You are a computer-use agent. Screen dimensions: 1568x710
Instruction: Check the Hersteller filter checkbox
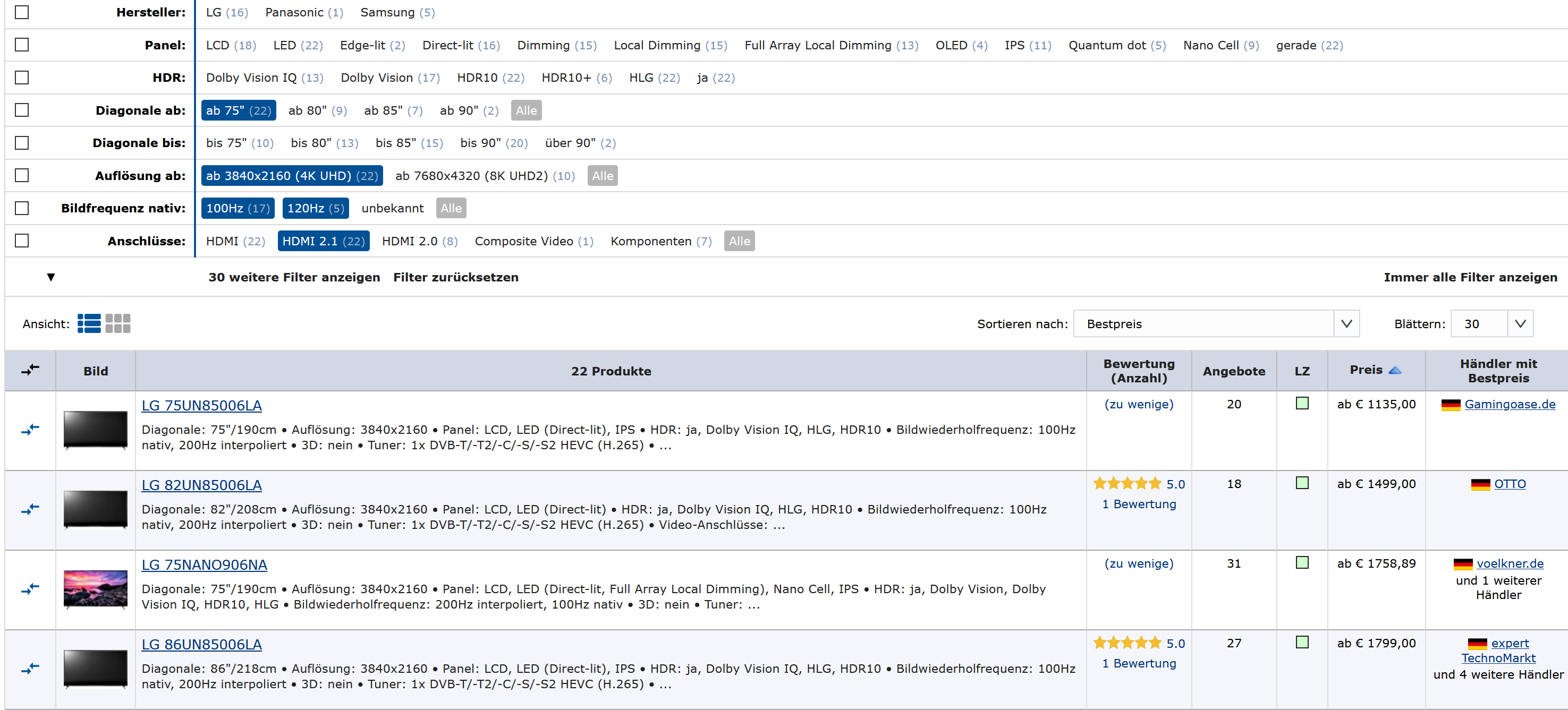point(22,12)
